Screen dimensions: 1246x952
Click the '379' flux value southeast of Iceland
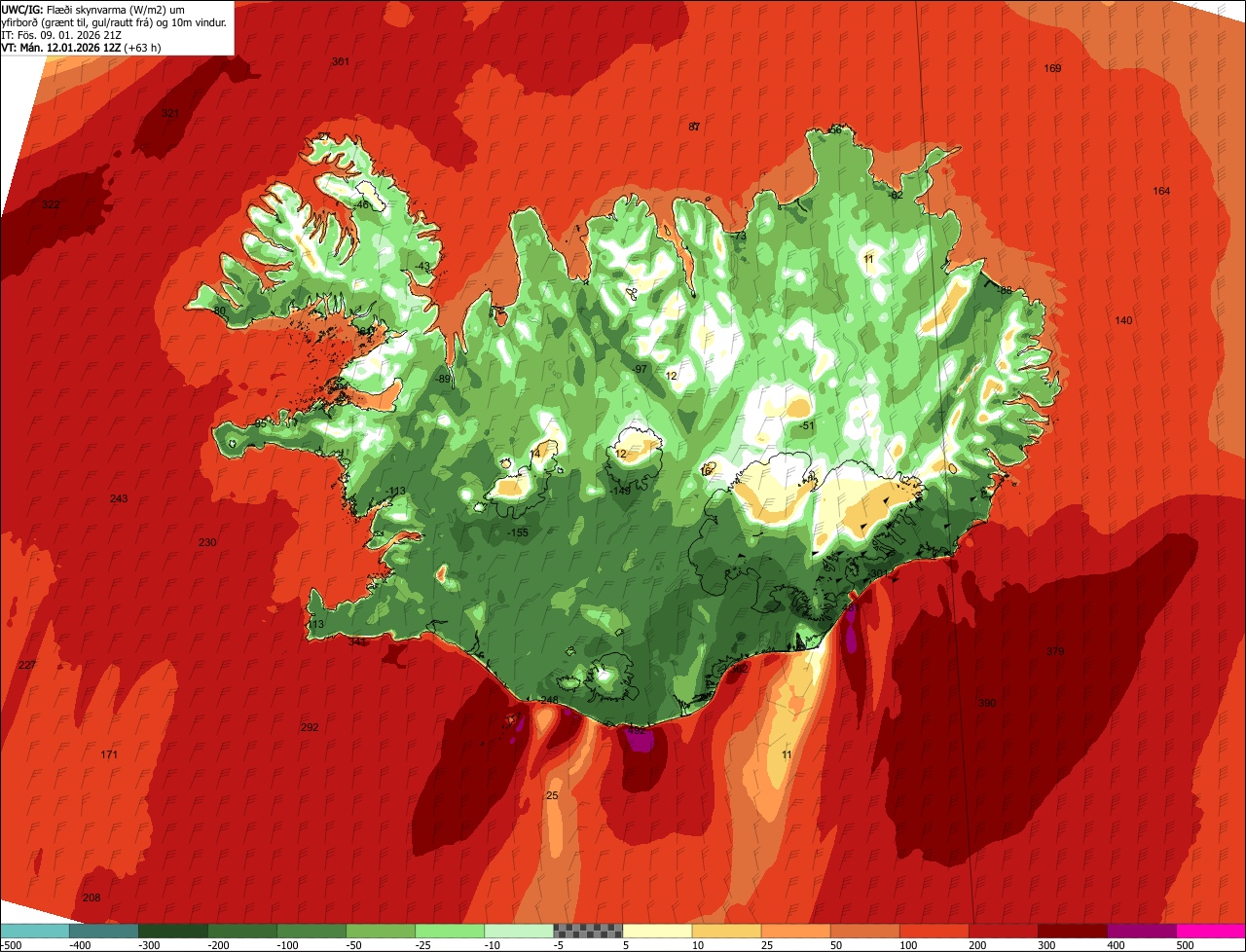(1055, 651)
